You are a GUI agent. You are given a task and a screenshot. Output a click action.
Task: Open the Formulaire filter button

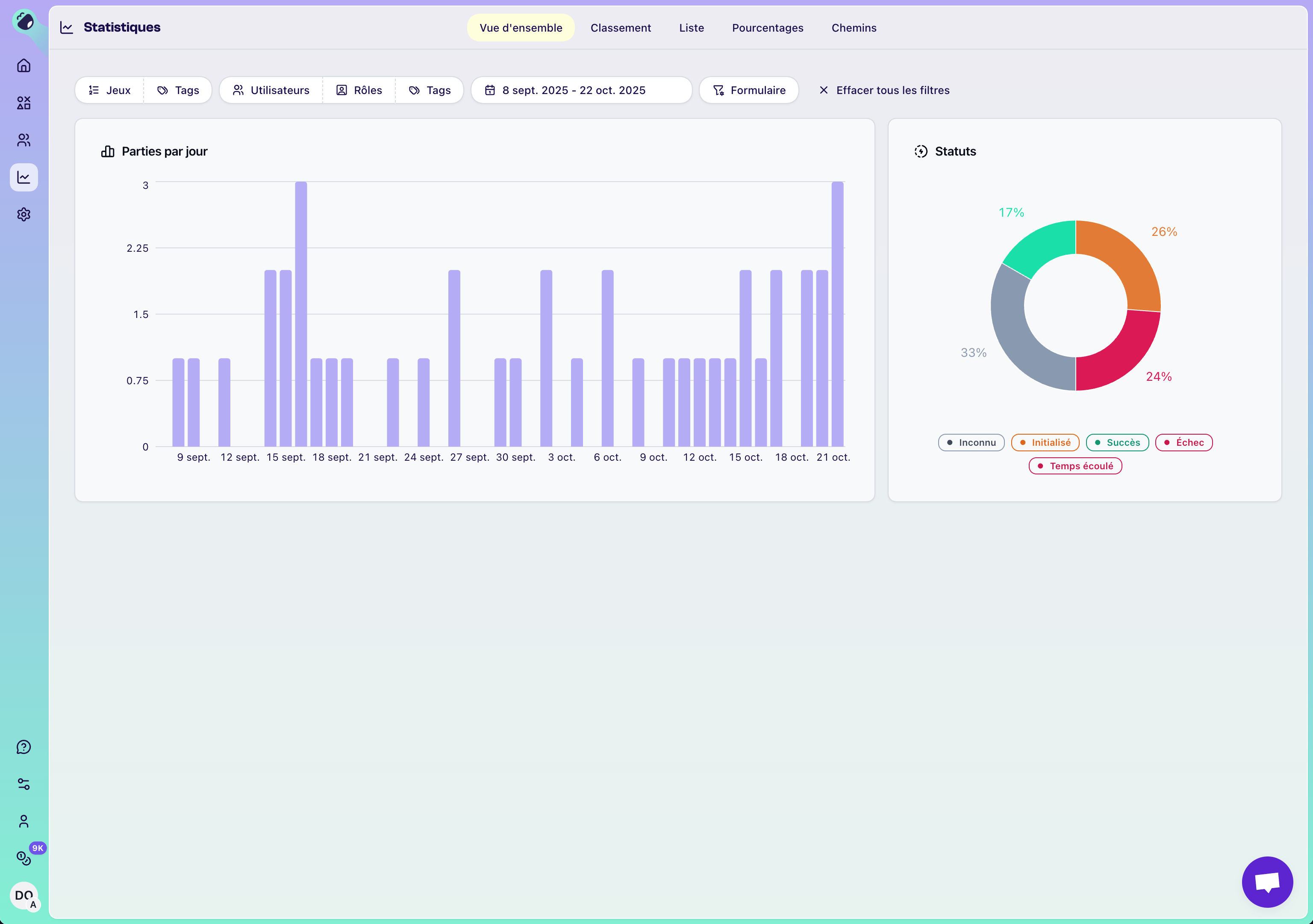click(x=749, y=90)
